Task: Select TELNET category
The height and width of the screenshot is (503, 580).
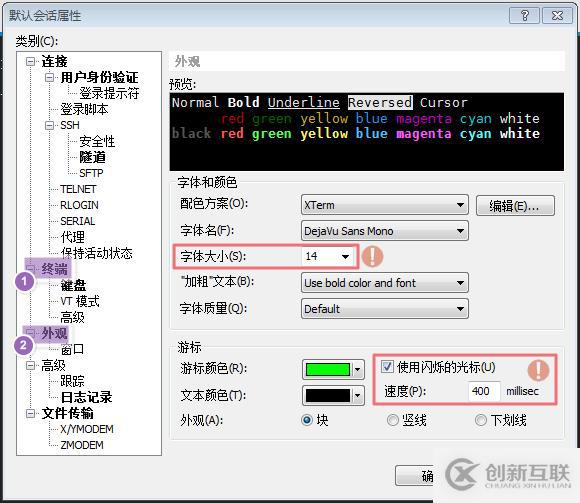Action: [78, 189]
